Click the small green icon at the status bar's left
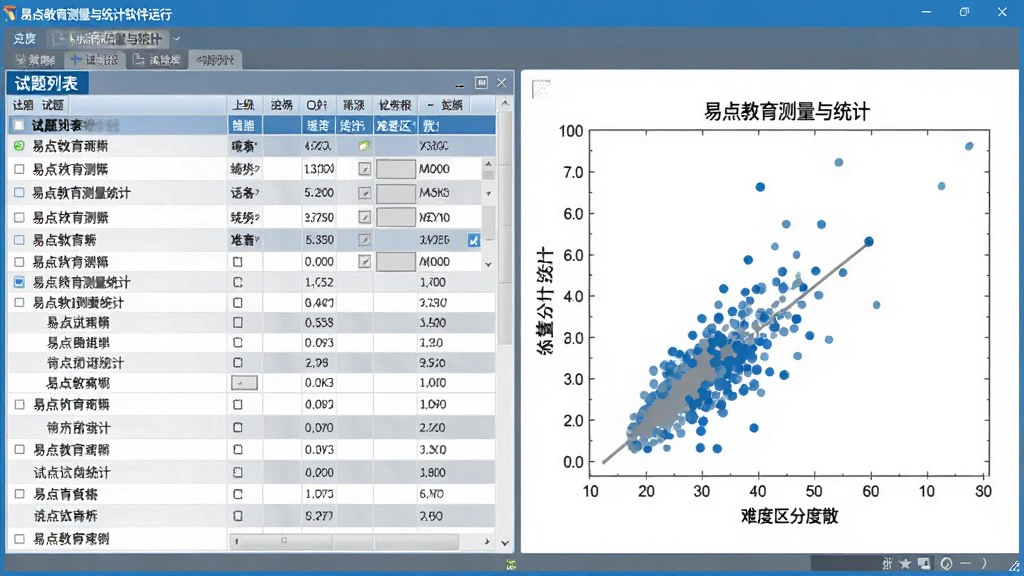Screen dimensions: 1024x576 point(511,564)
